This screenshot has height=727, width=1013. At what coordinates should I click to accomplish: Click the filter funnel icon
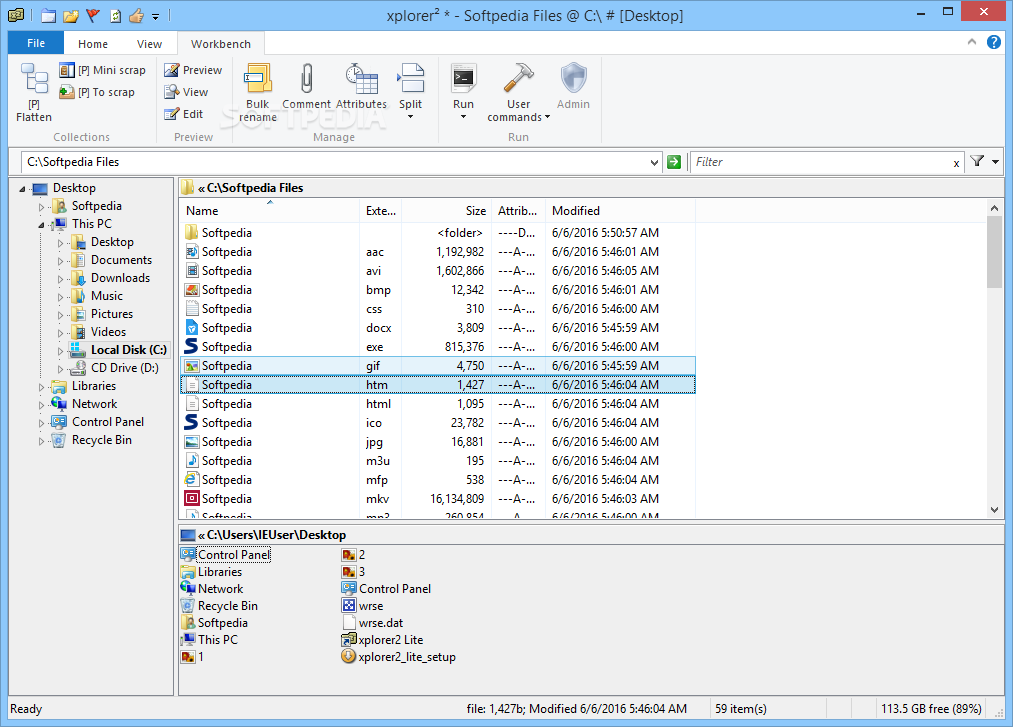click(x=977, y=161)
